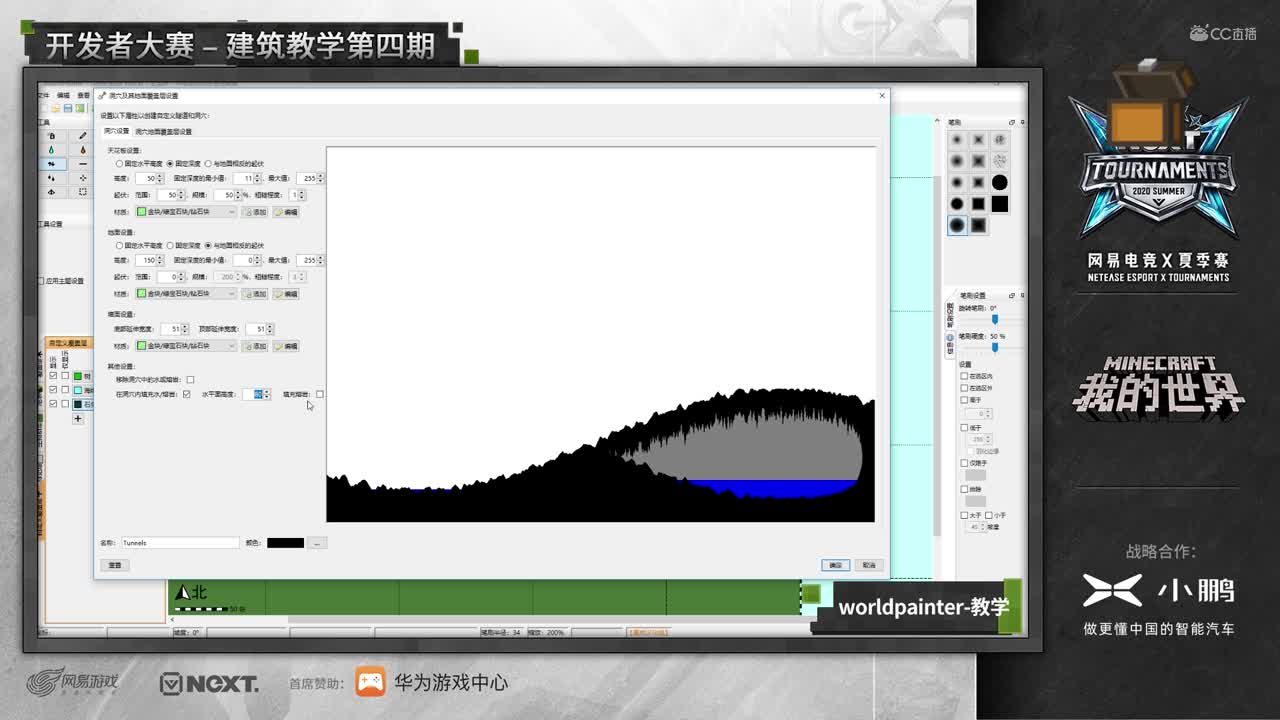The image size is (1280, 720).
Task: Toggle 移除洞穴中的水或熔岩 checkbox
Action: (x=190, y=380)
